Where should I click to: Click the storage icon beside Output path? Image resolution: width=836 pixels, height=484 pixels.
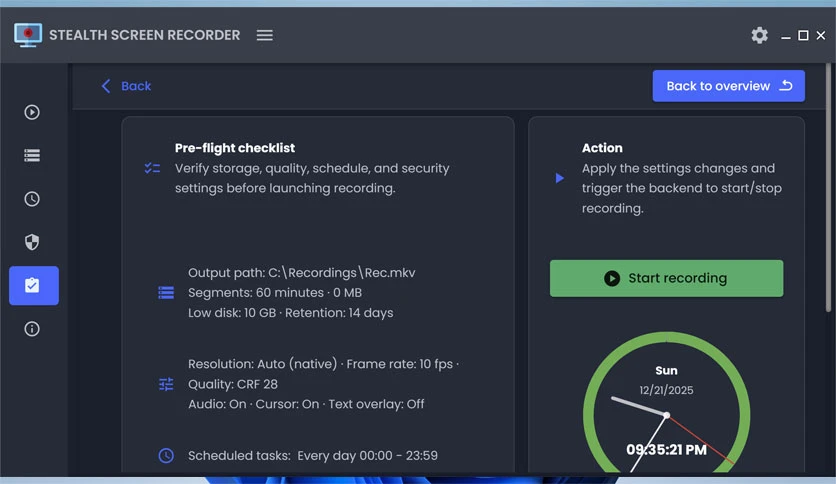(x=166, y=293)
